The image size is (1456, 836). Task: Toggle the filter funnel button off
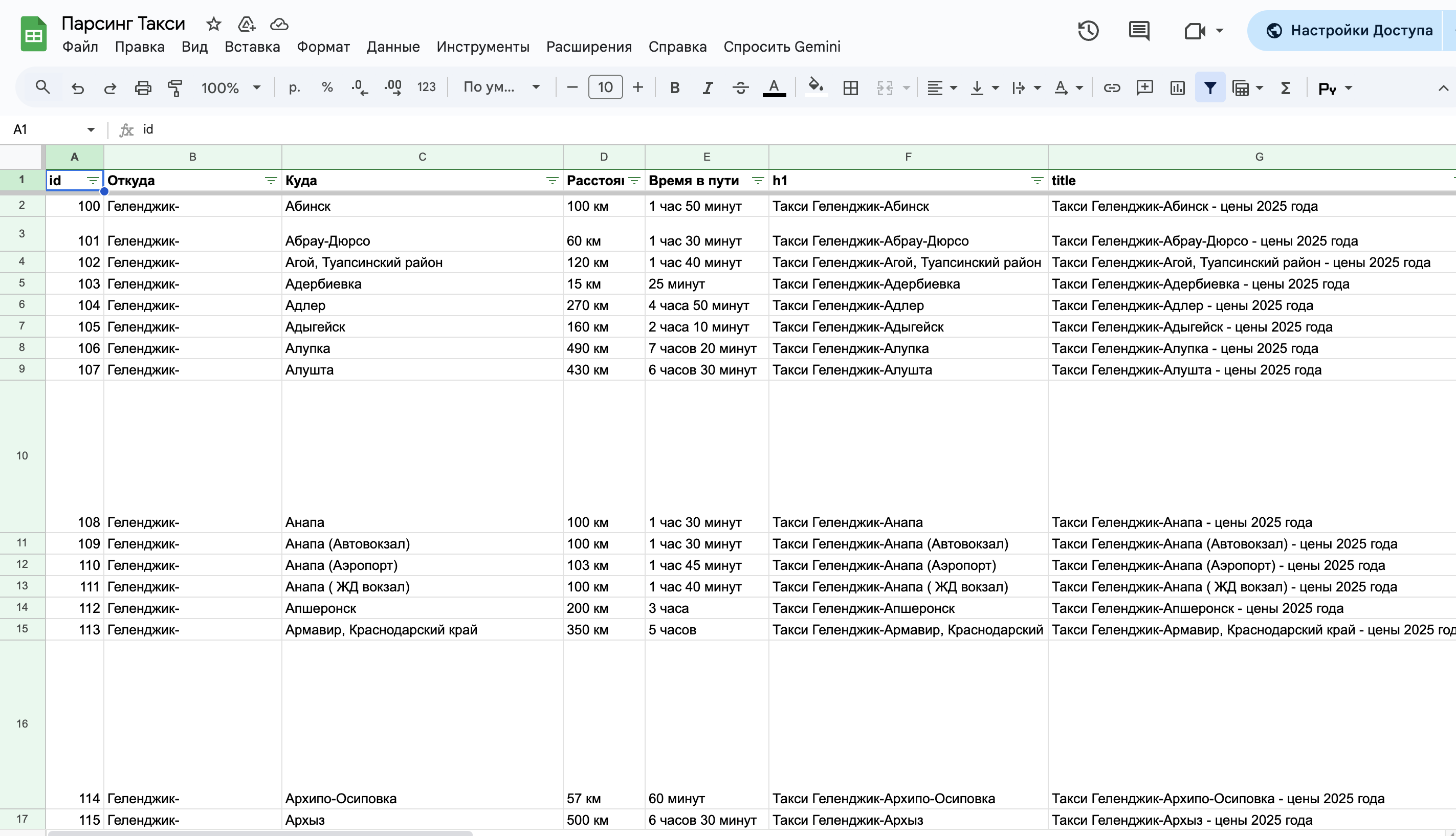pyautogui.click(x=1210, y=88)
